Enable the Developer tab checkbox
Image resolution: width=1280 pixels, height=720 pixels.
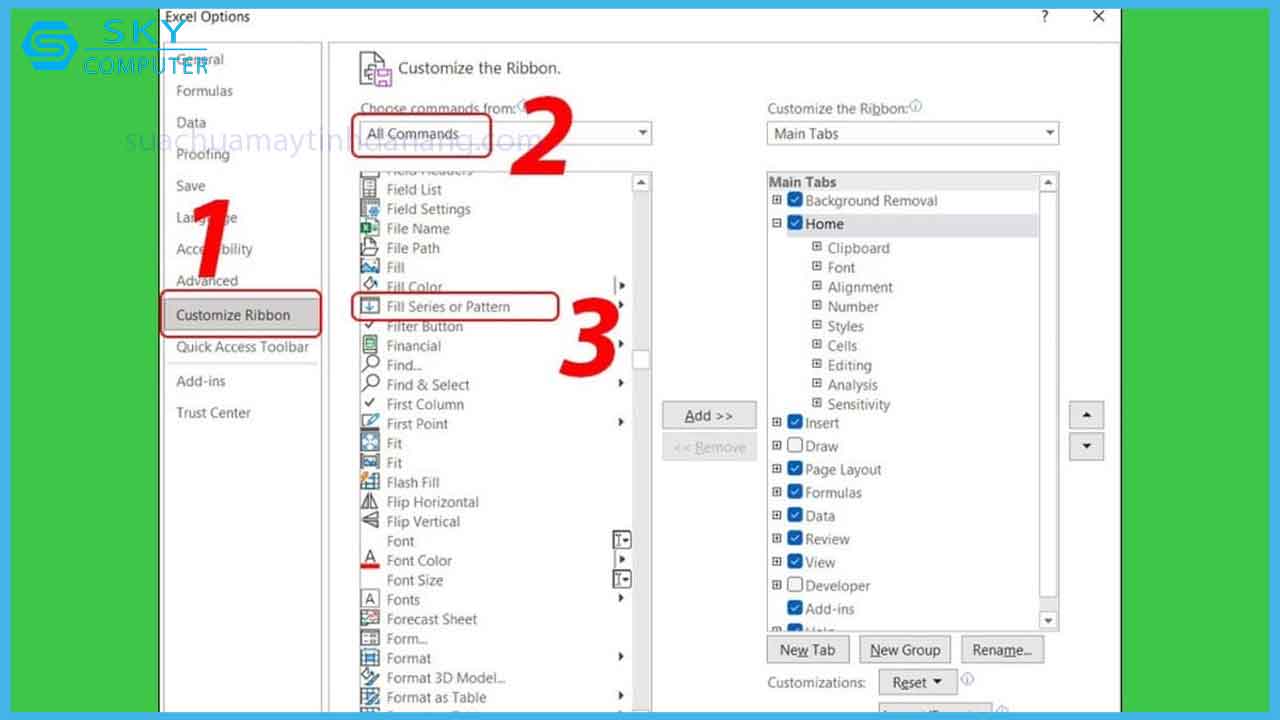pos(795,584)
